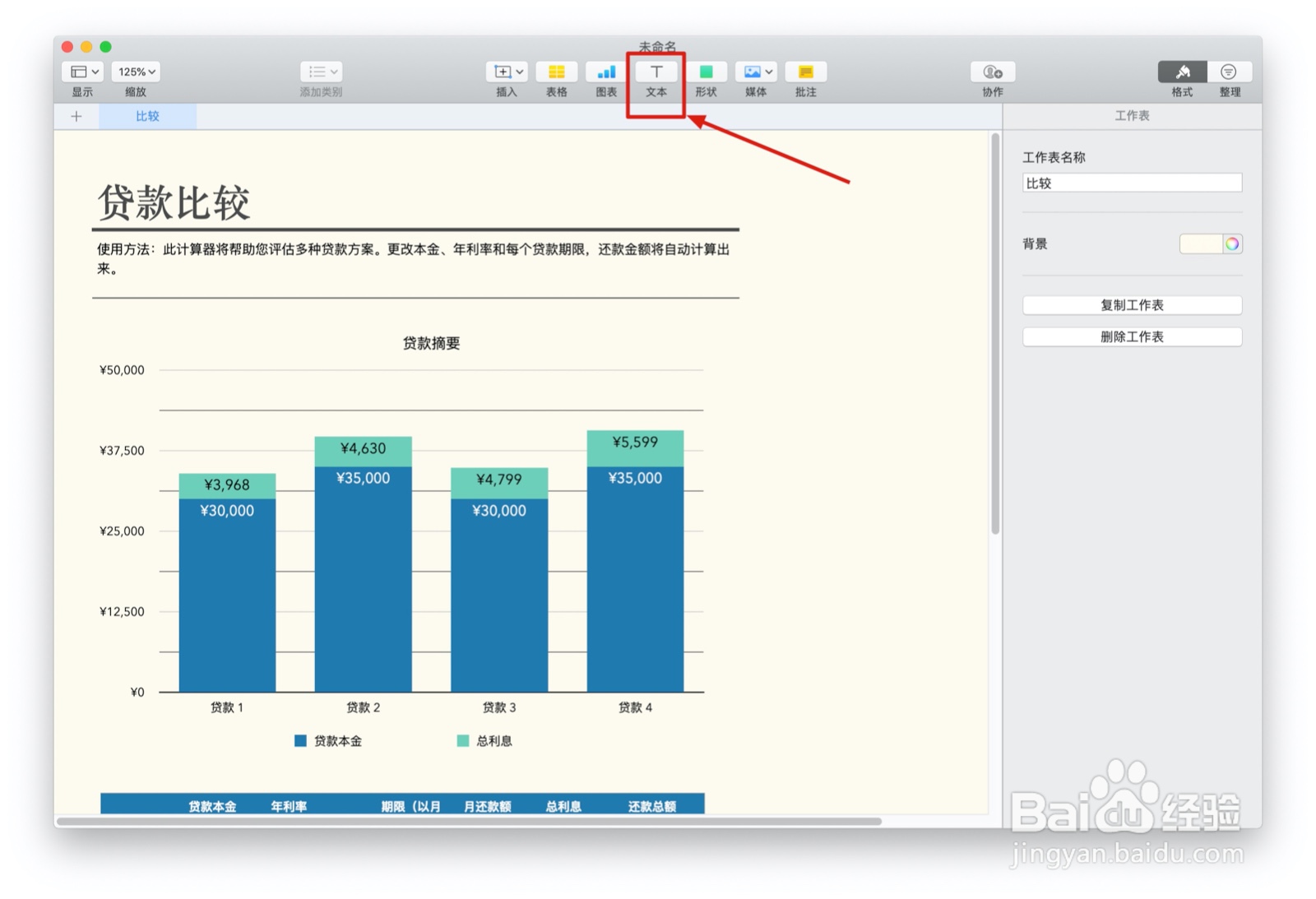1316x899 pixels.
Task: Click the 删除工作表 button
Action: click(1132, 336)
